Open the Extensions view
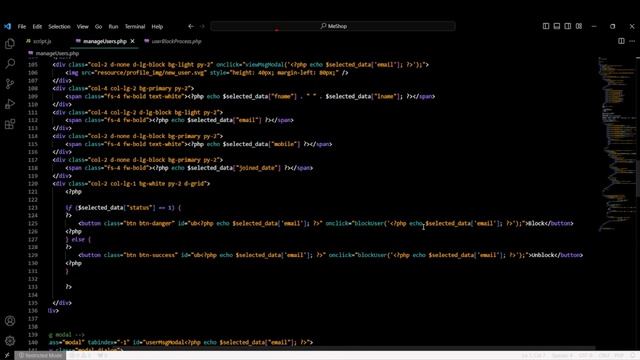This screenshot has width=640, height=360. tap(10, 124)
